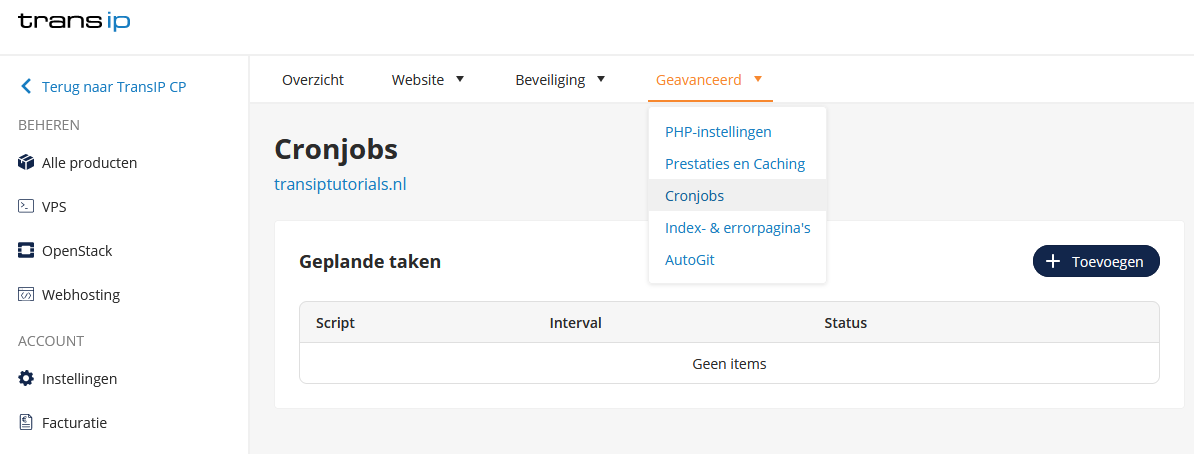Click the OpenStack server icon
Image resolution: width=1194 pixels, height=454 pixels.
pos(26,250)
